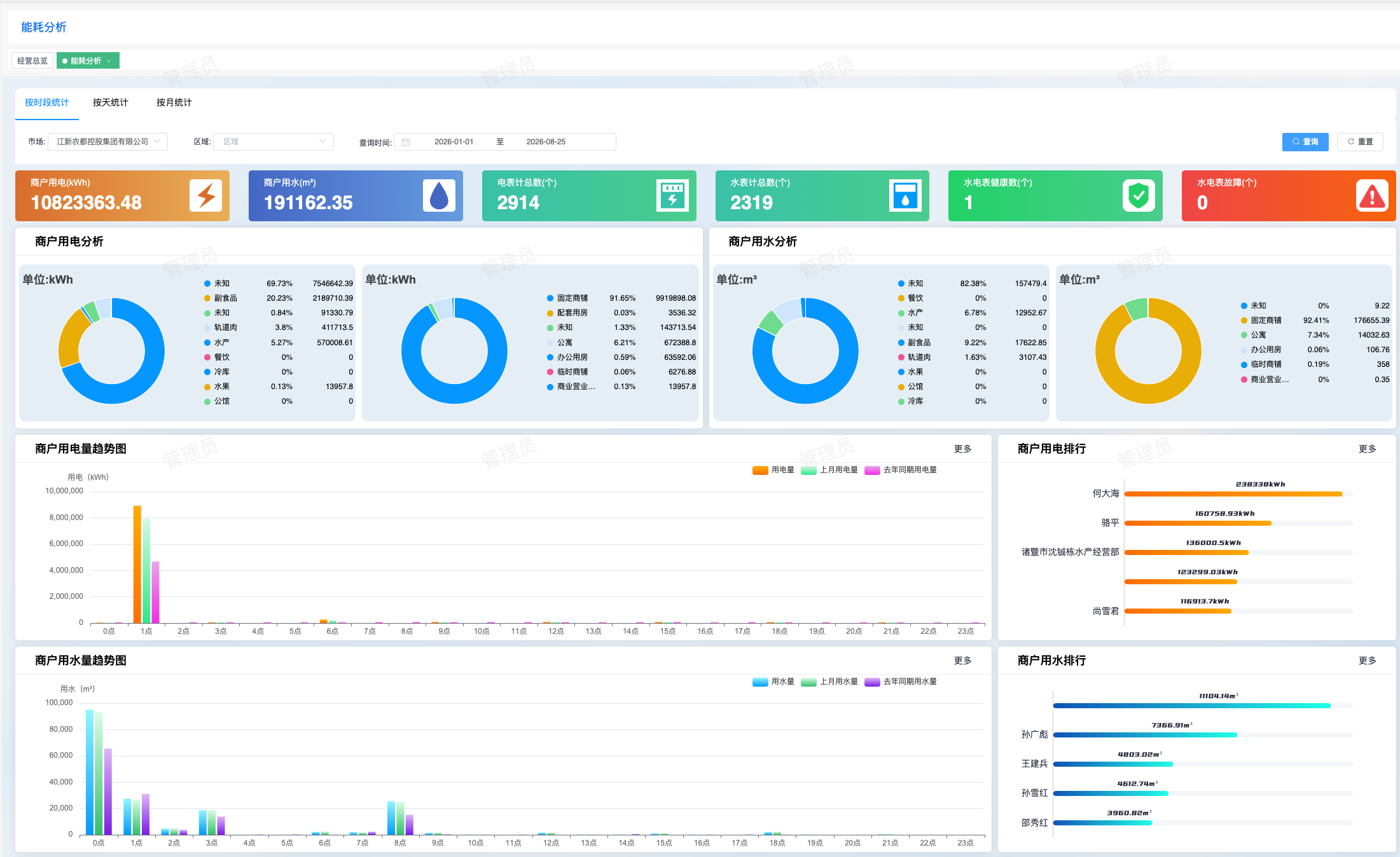Toggle 去年同期用电量 legend series
This screenshot has height=857, width=1400.
tap(901, 470)
